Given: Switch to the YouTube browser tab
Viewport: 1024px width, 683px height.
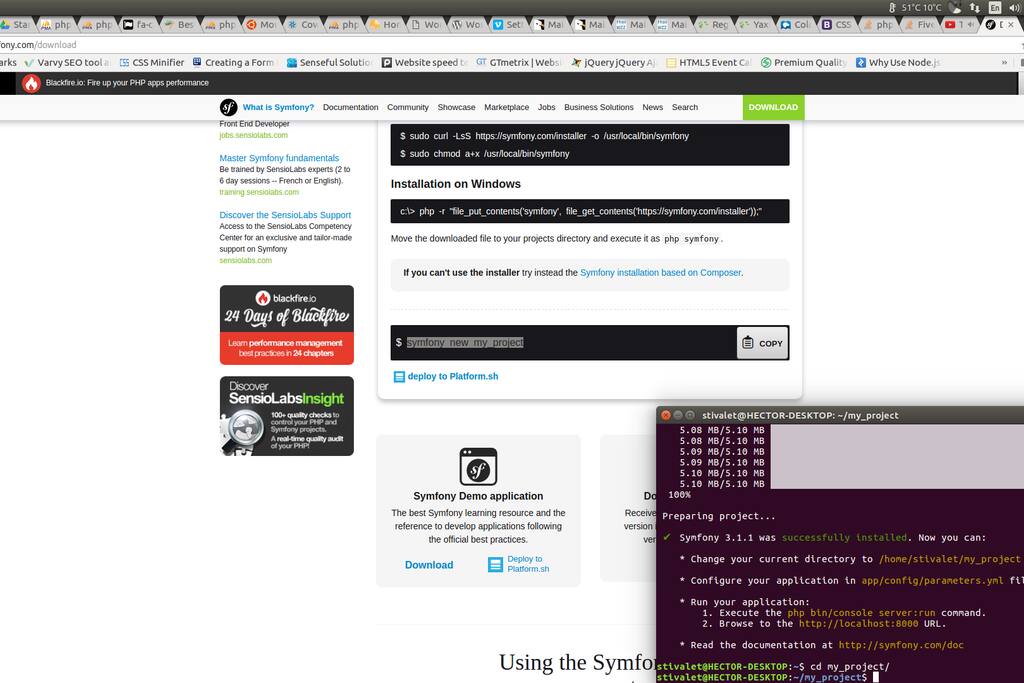Looking at the screenshot, I should tap(959, 25).
